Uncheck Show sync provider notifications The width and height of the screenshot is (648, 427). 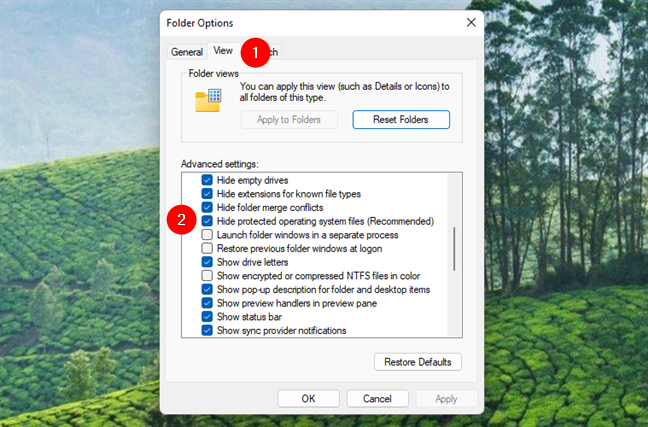[207, 330]
